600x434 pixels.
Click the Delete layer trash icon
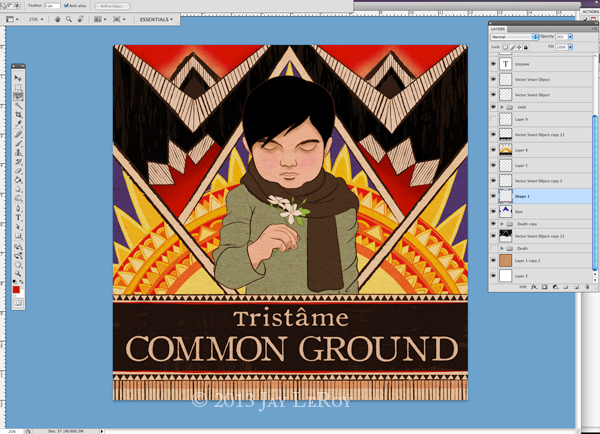(x=587, y=287)
